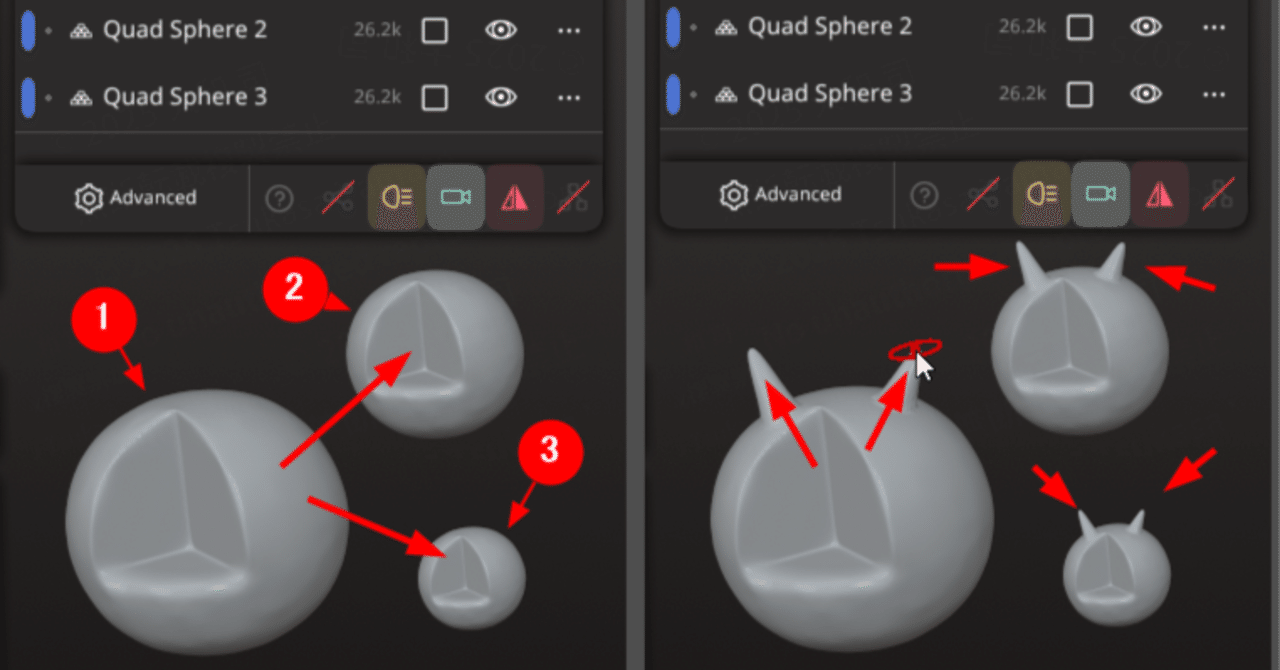Click the red symmetry triangle icon in right panel

1159,194
